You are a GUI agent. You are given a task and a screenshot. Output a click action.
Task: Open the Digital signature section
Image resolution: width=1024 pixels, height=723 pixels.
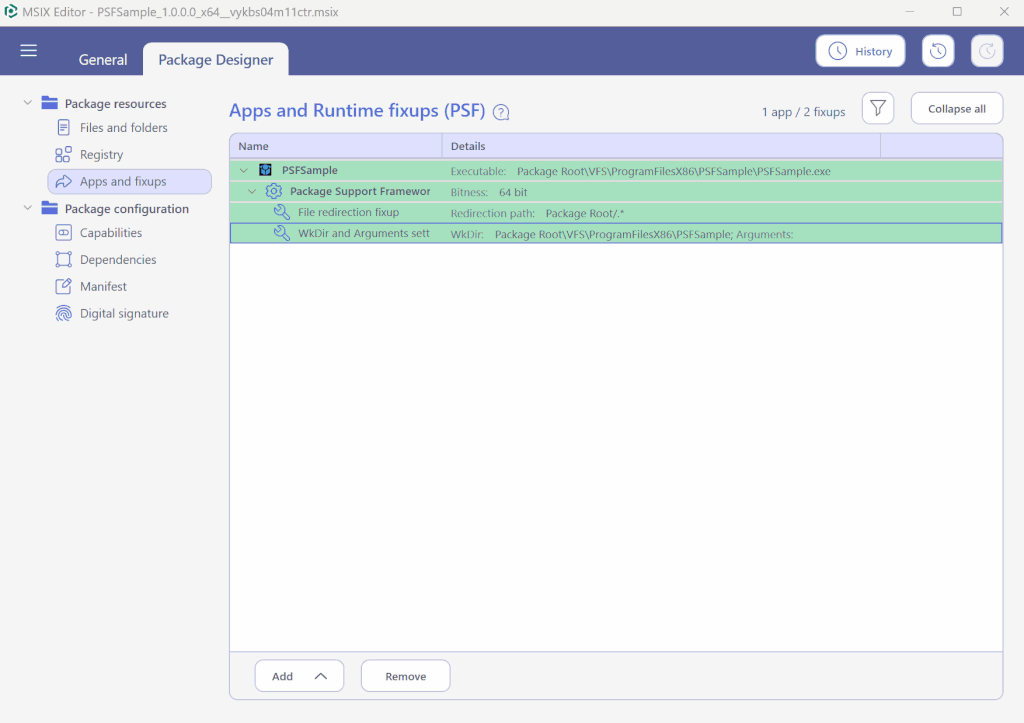click(124, 313)
